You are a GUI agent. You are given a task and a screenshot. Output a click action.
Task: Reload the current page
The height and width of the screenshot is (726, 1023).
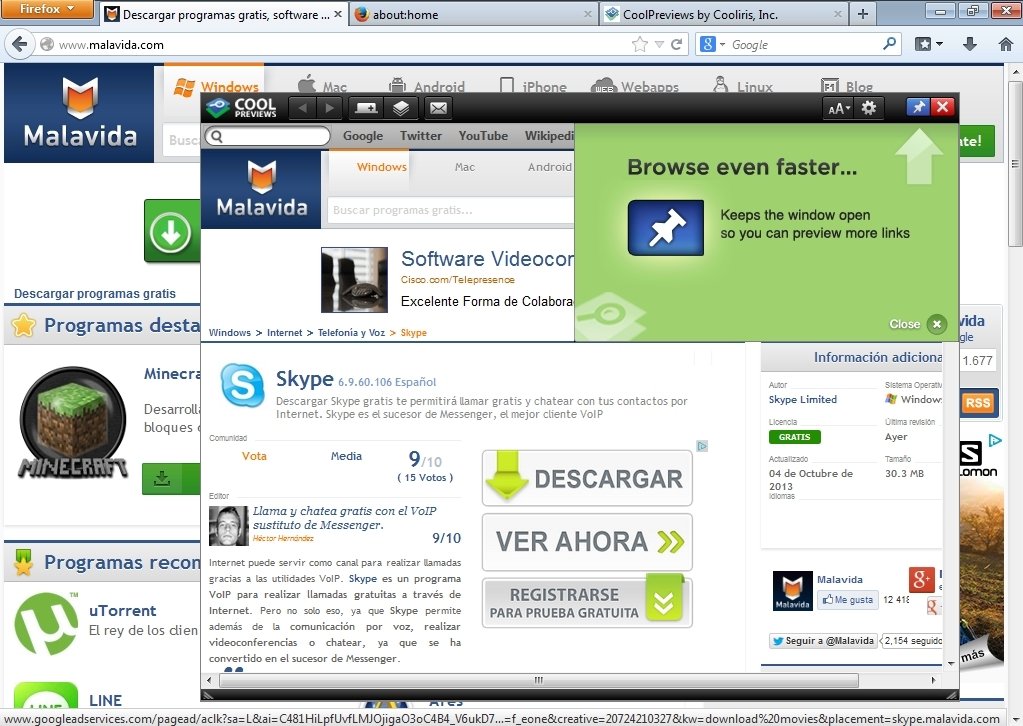point(677,44)
